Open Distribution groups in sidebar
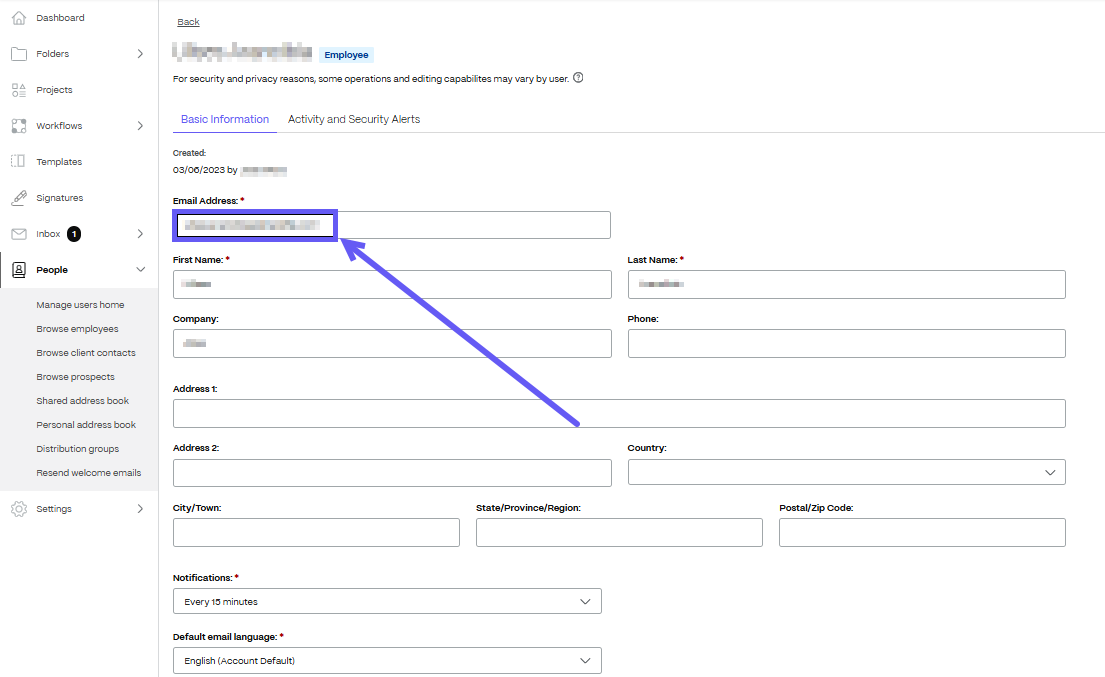 [77, 449]
